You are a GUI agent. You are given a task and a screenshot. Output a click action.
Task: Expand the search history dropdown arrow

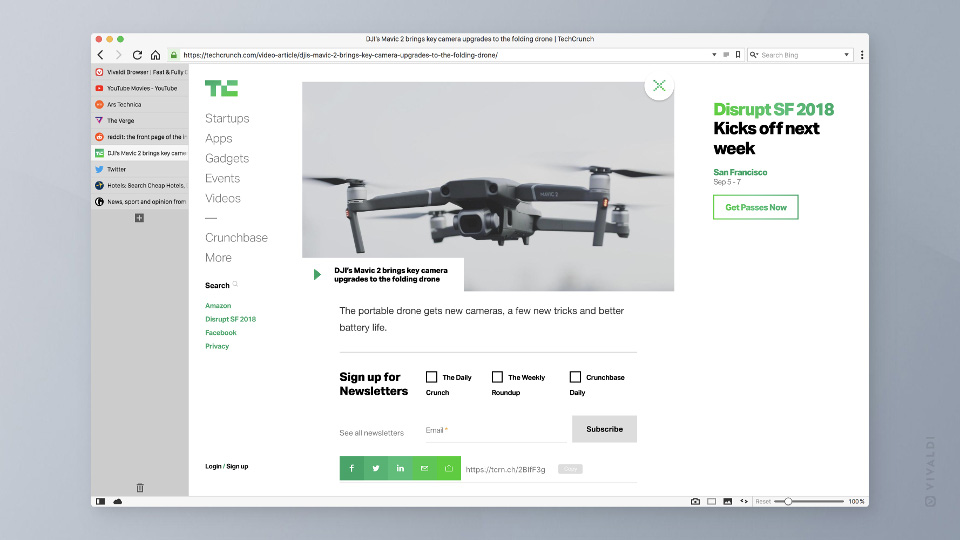pos(847,55)
